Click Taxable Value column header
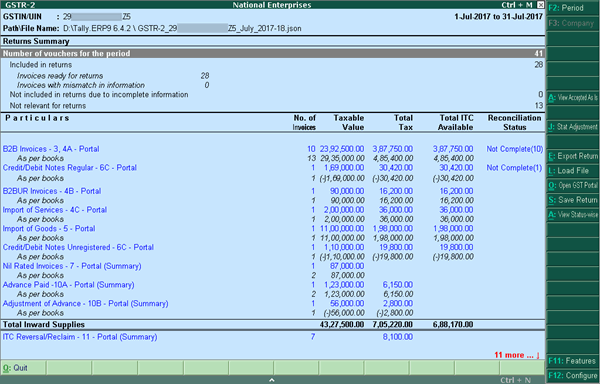The width and height of the screenshot is (600, 384). pyautogui.click(x=349, y=123)
